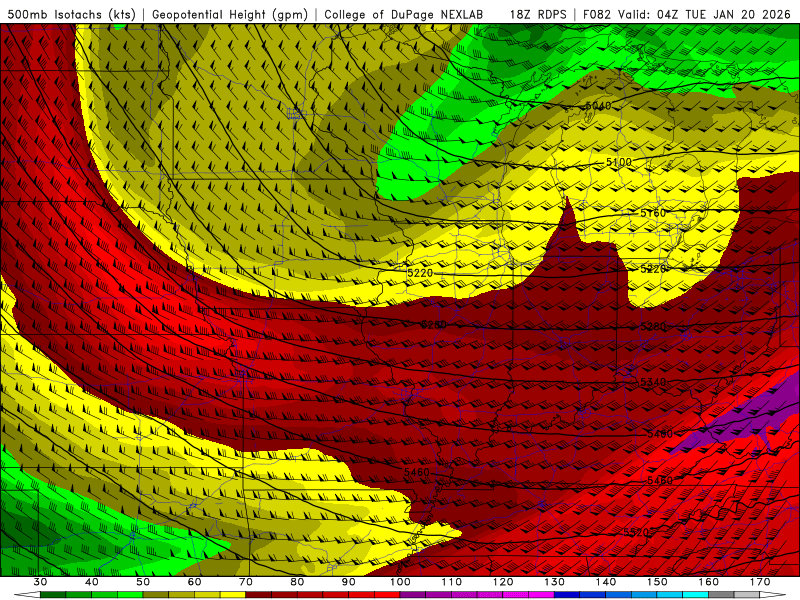
Task: Click the 'Geopotential Height (gpm)' title text
Action: (230, 15)
